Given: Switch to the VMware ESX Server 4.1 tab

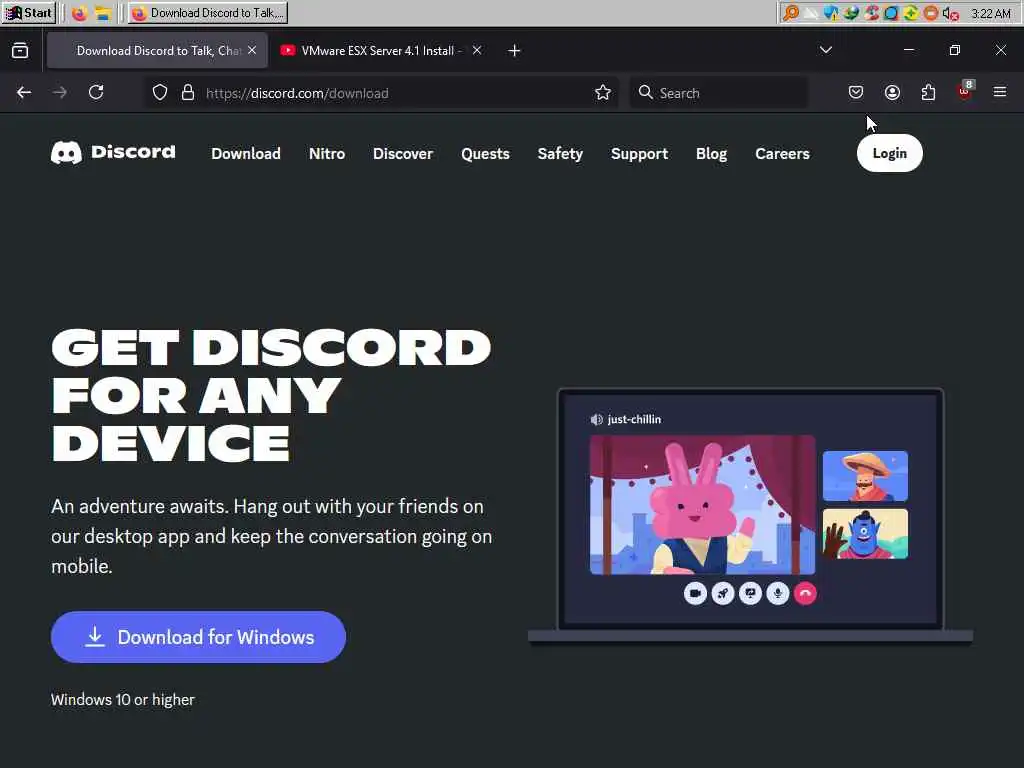Looking at the screenshot, I should point(381,50).
